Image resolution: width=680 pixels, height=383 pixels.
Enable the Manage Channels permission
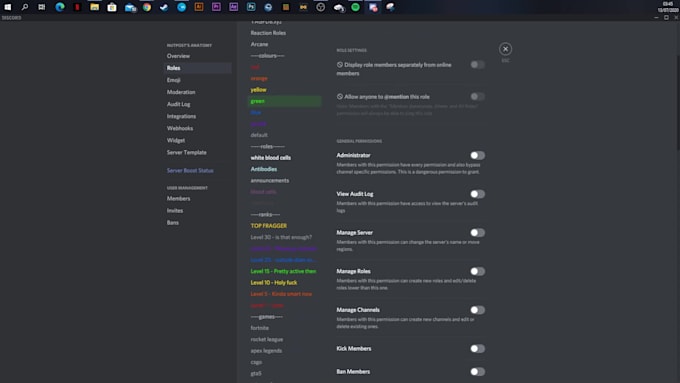pyautogui.click(x=477, y=310)
